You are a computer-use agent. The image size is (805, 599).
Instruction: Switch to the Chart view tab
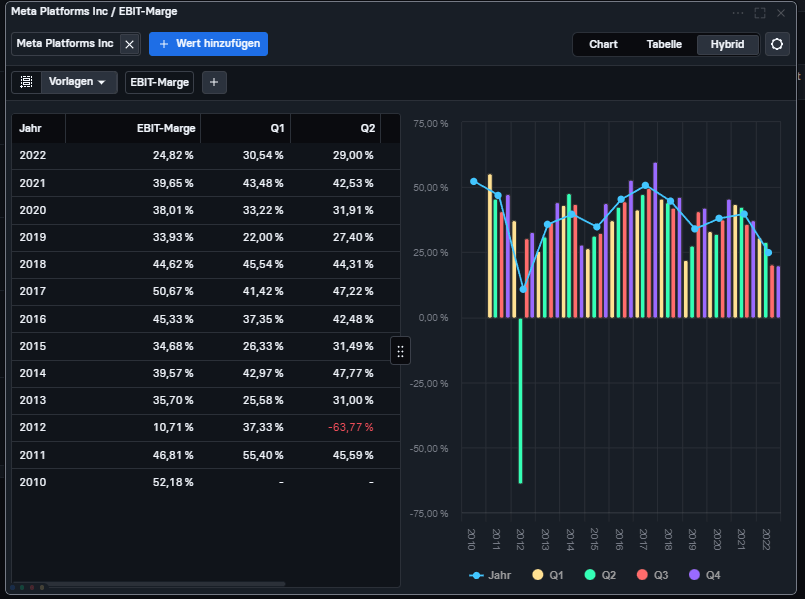point(603,44)
